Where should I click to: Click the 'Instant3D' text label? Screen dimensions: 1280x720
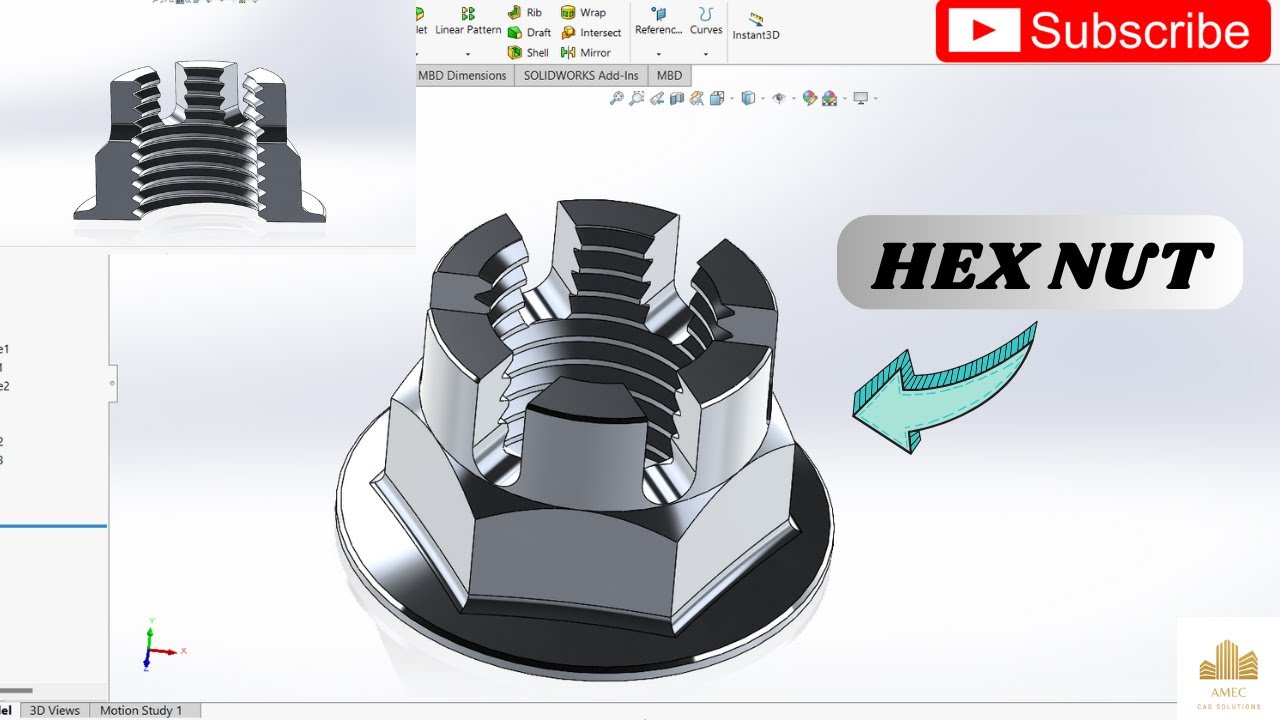(x=756, y=35)
